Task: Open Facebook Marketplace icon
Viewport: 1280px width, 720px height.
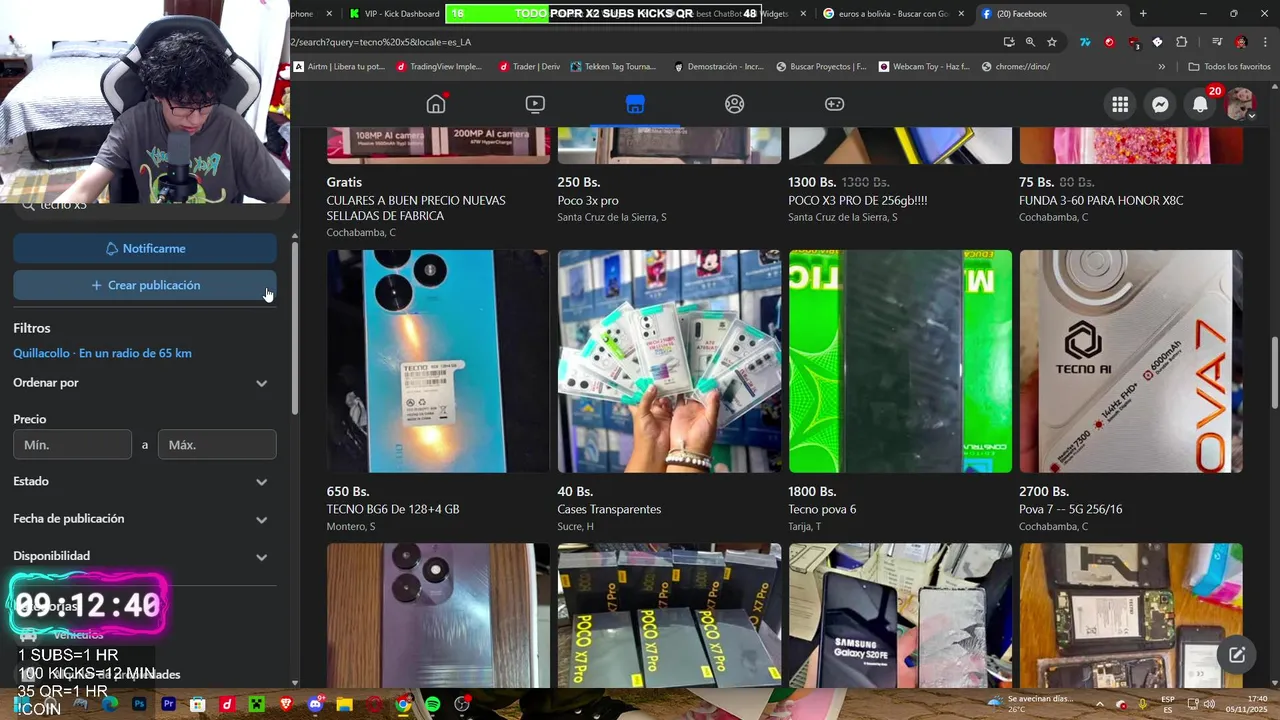Action: [x=635, y=104]
